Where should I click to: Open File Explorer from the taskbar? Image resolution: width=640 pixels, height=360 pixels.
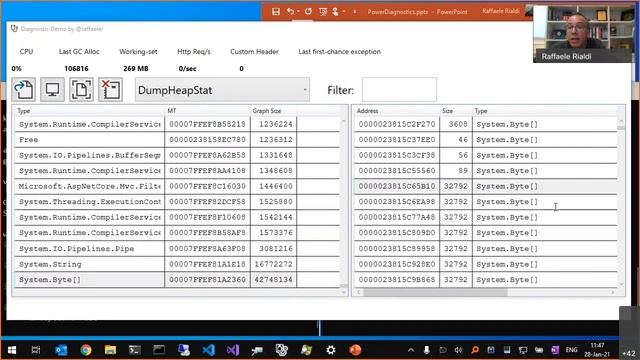click(x=110, y=350)
